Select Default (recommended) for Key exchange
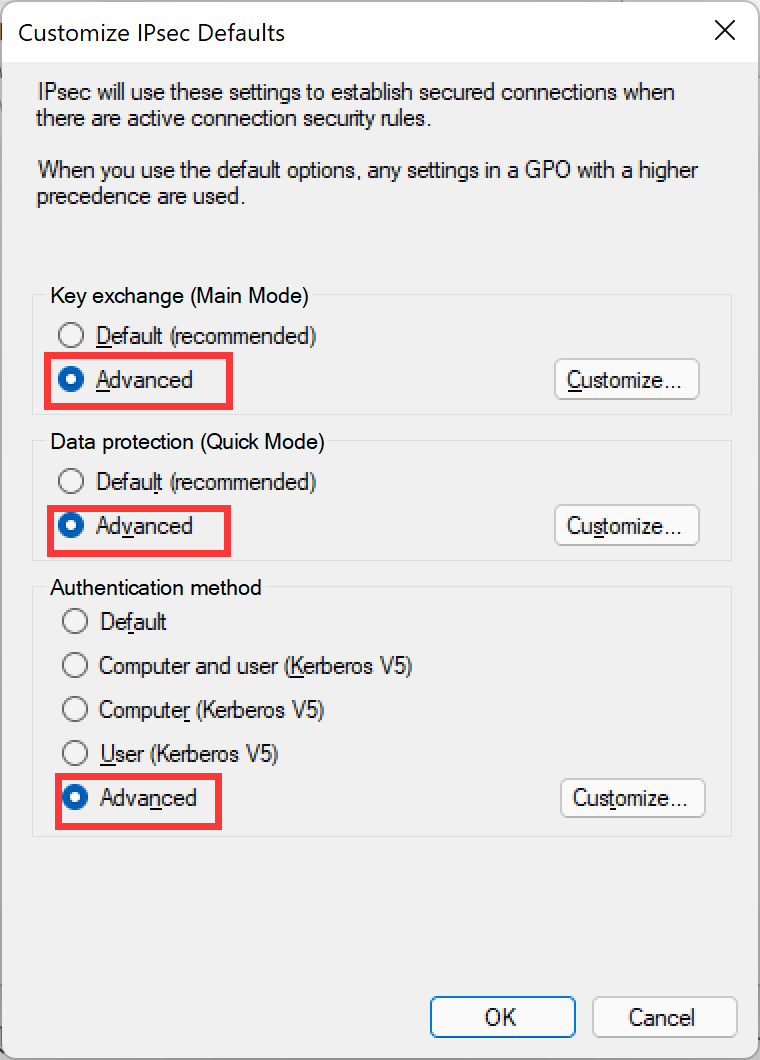This screenshot has height=1060, width=760. tap(72, 336)
